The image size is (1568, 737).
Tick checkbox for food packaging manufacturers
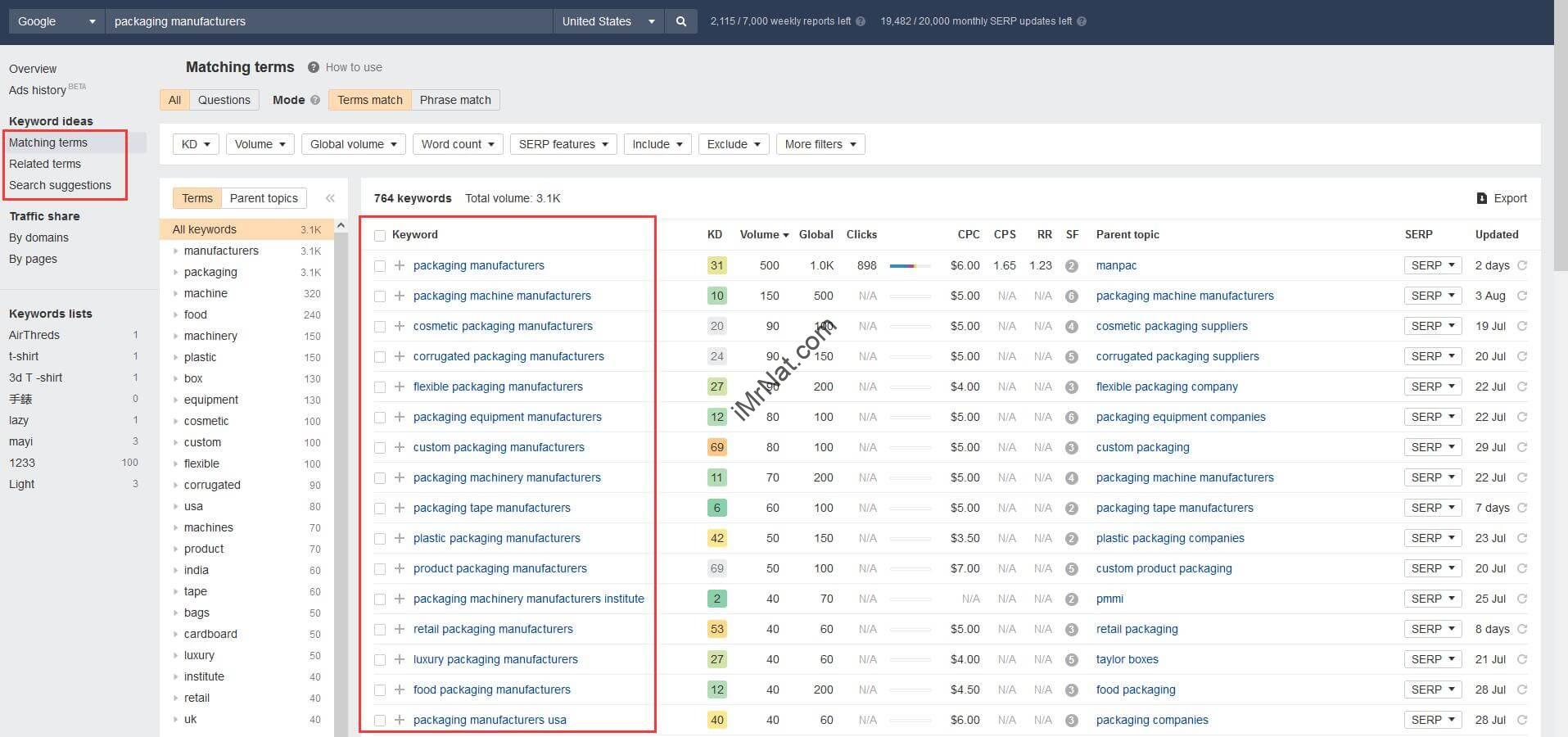point(380,690)
